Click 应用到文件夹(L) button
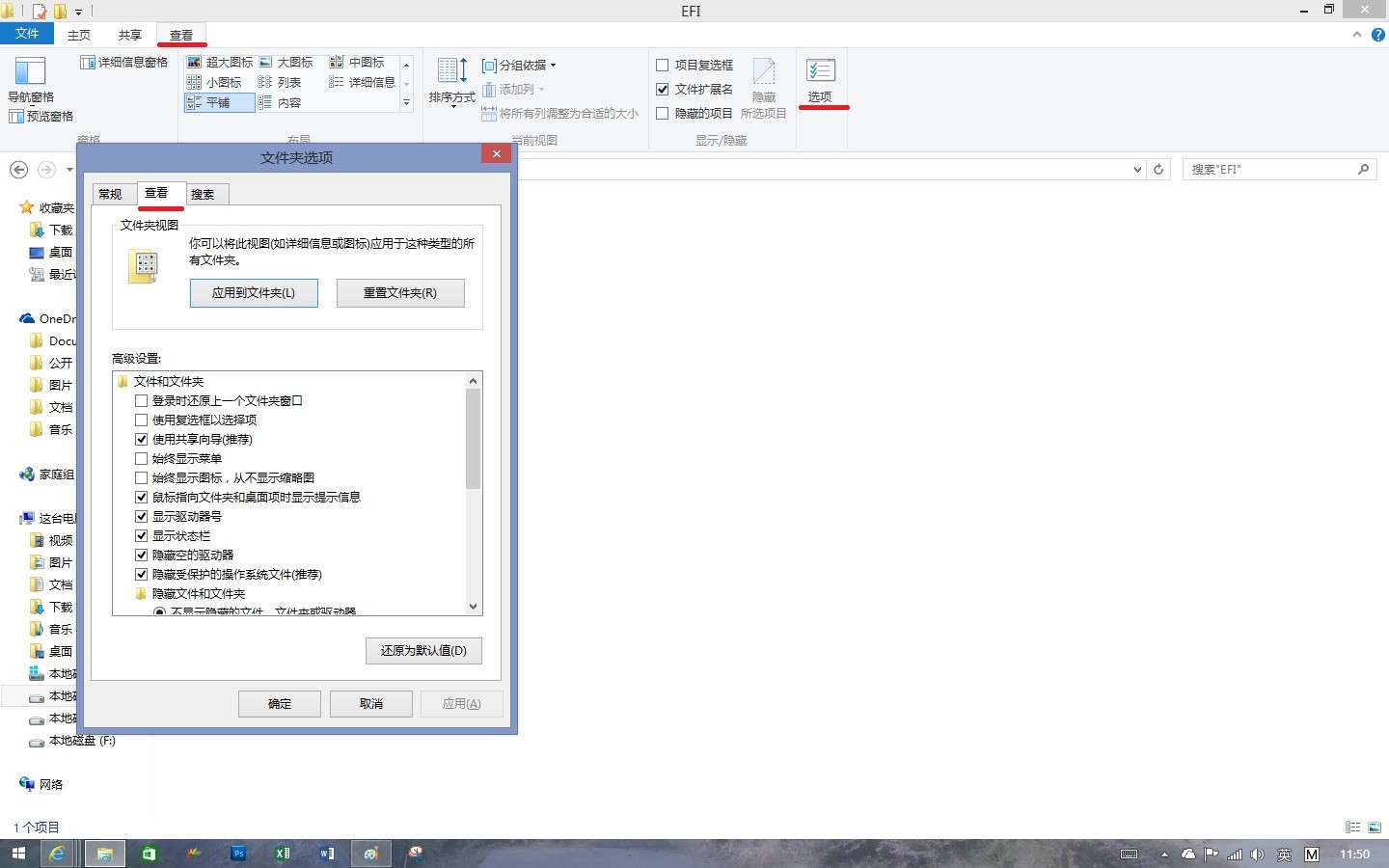 click(x=254, y=293)
